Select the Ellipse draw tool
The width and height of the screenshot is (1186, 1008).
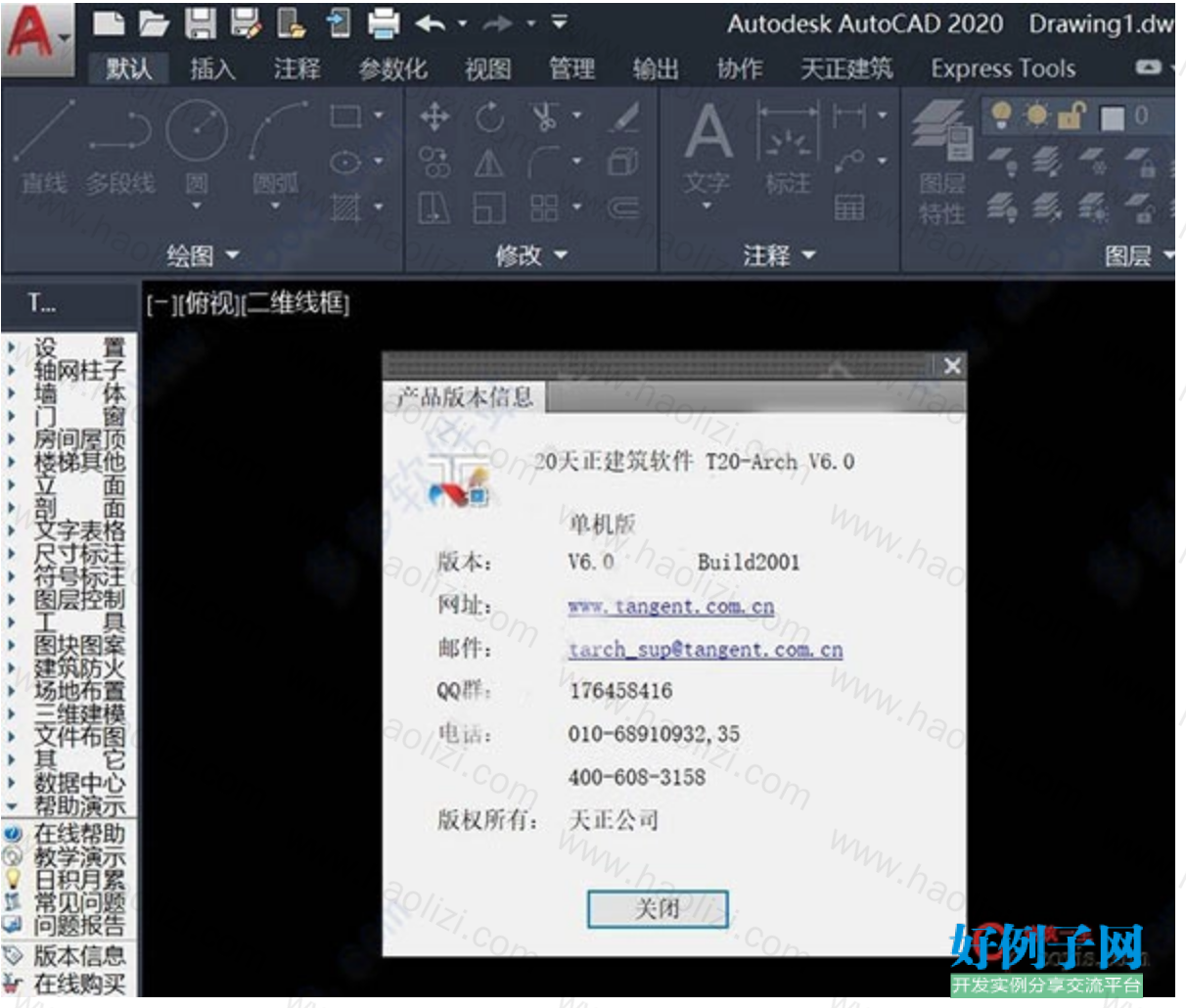[x=345, y=161]
